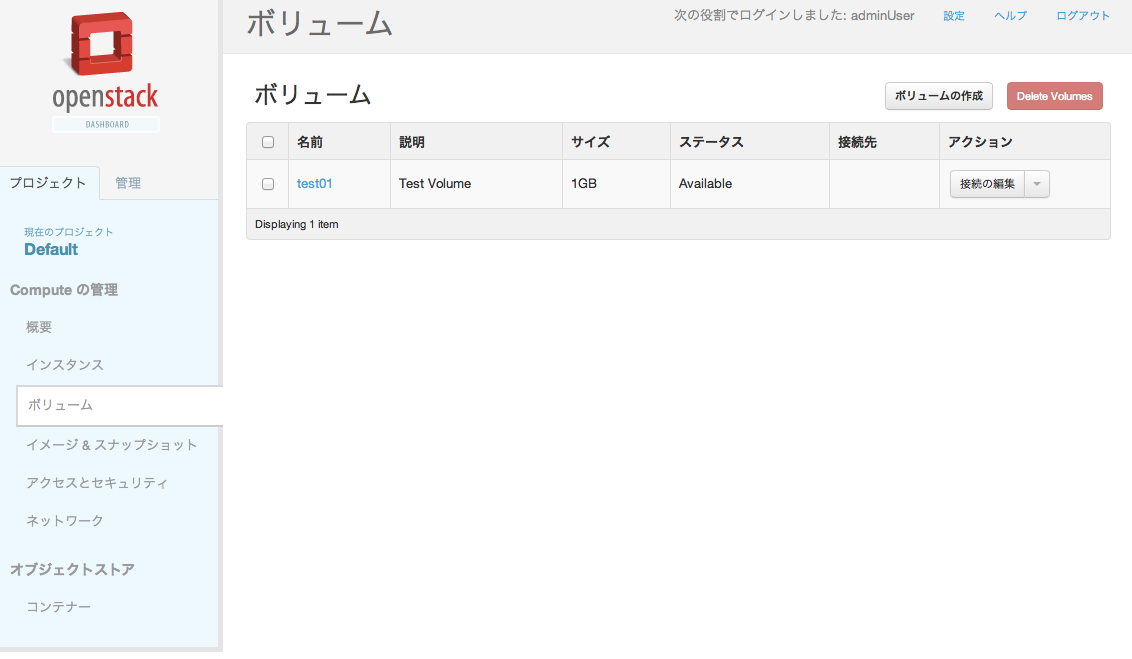Switch to the 管理 tab
The width and height of the screenshot is (1132, 659).
(x=128, y=183)
